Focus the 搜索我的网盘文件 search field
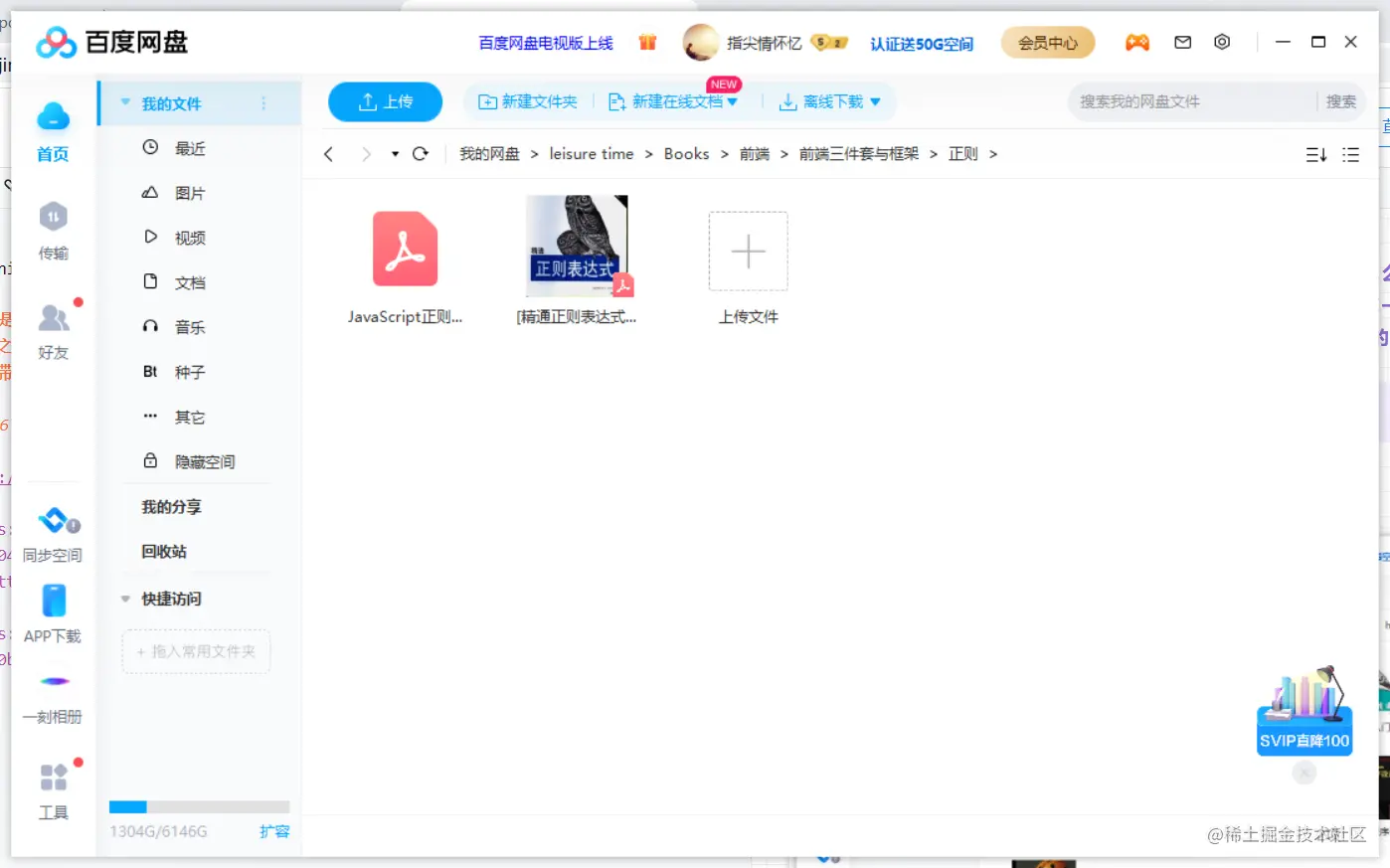 1193,101
